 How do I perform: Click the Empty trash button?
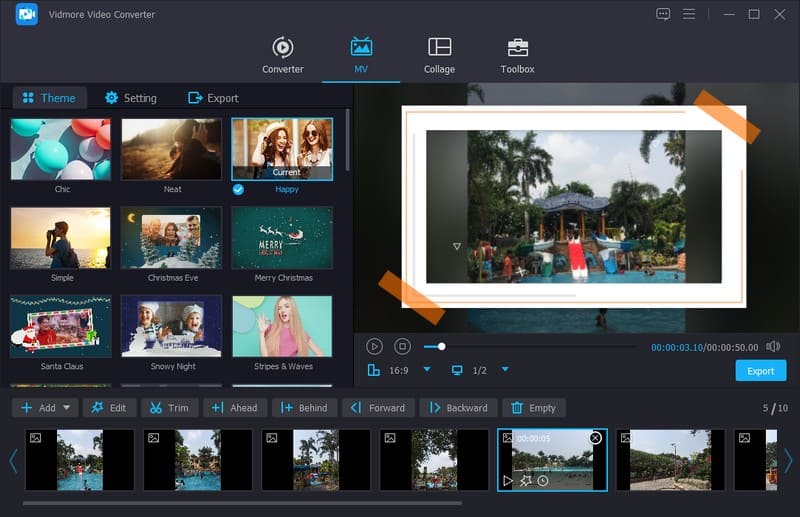tap(534, 408)
